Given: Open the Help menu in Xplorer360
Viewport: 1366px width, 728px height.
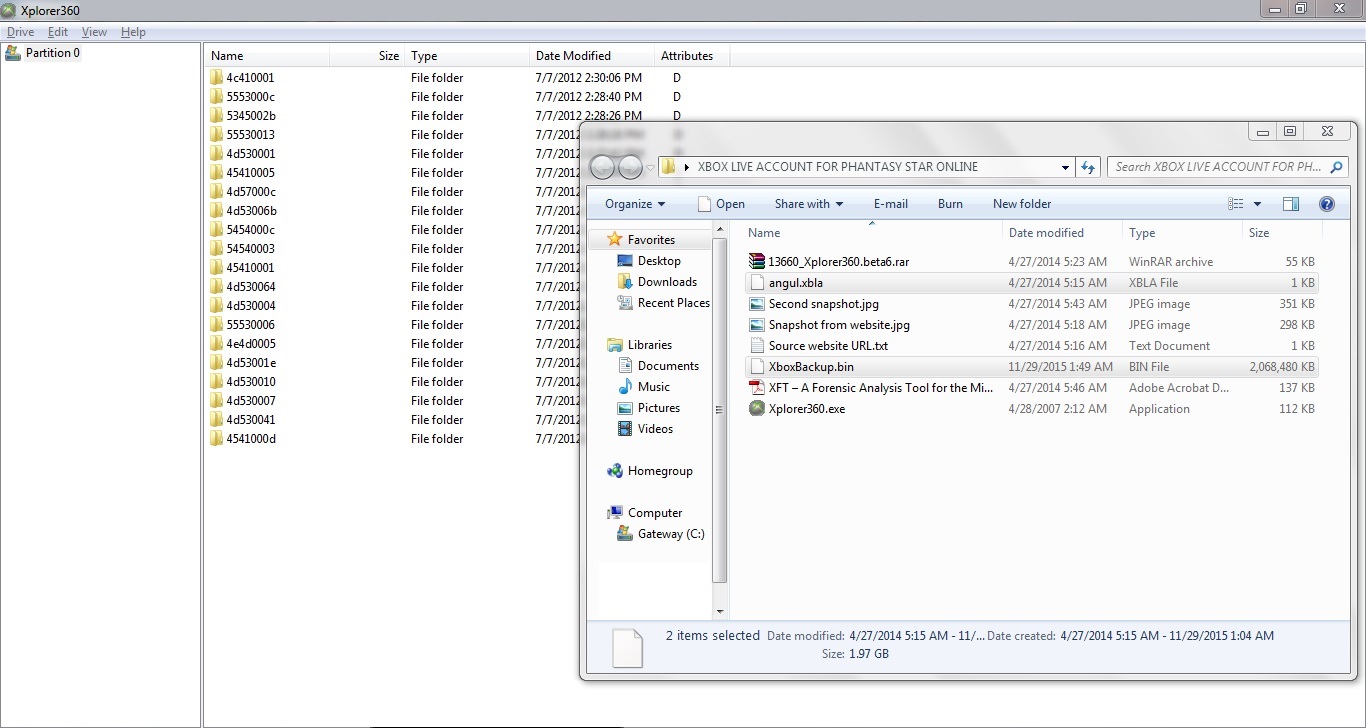Looking at the screenshot, I should [133, 32].
